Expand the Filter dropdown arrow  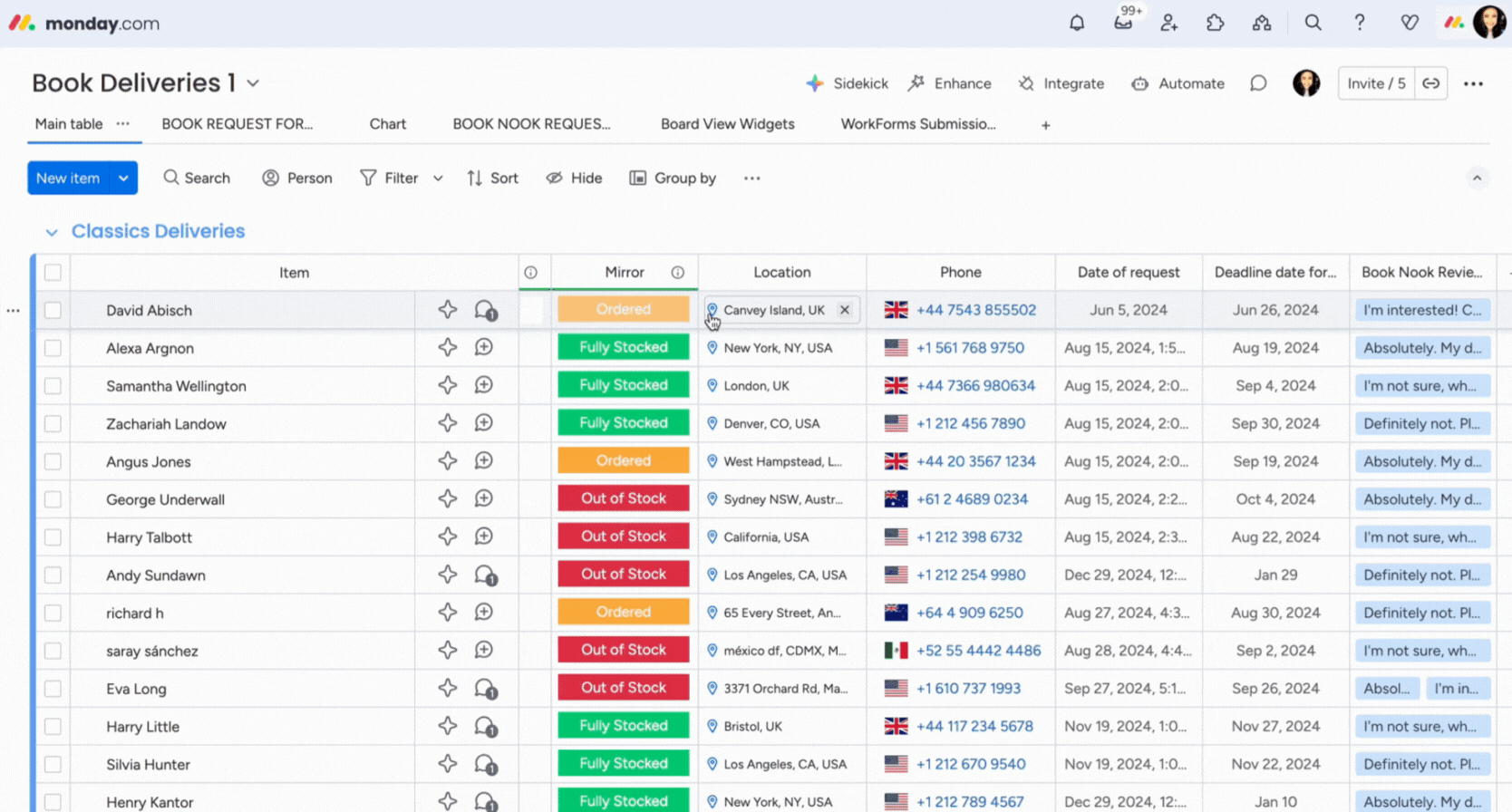pos(438,179)
